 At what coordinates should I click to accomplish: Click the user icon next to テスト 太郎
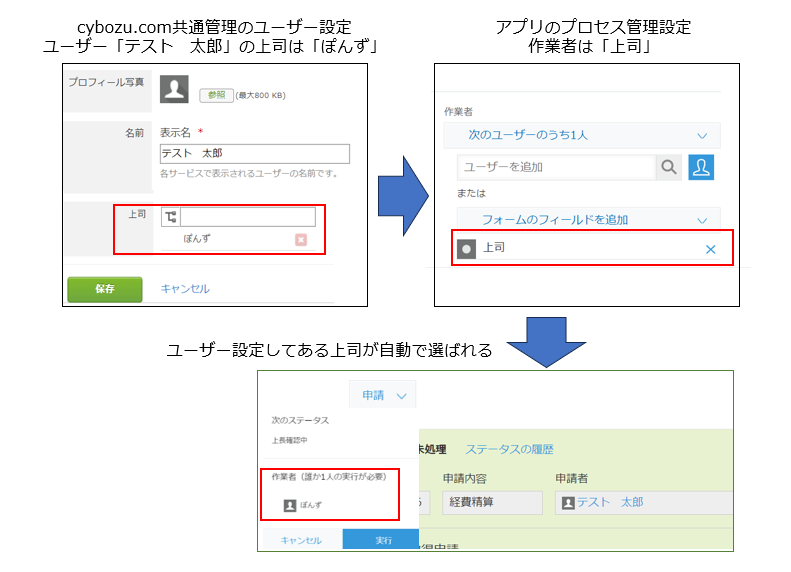click(x=568, y=503)
